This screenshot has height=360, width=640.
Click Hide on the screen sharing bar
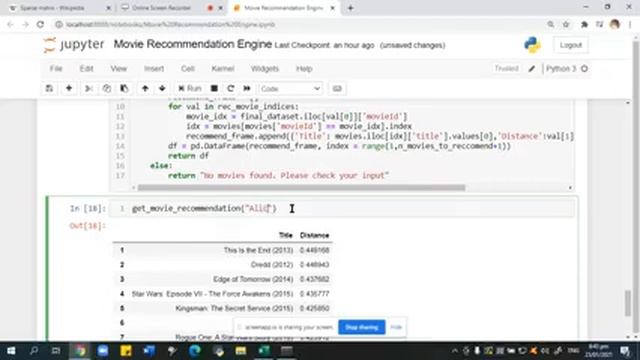click(396, 327)
